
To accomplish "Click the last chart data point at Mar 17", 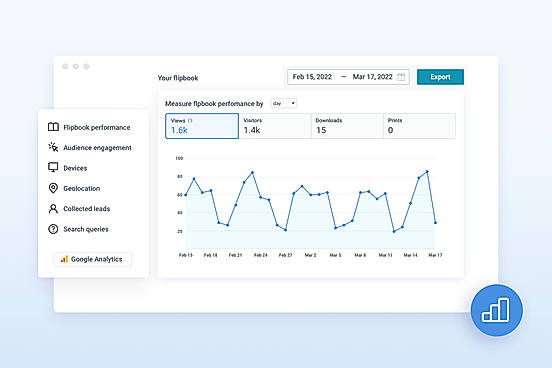I will 435,223.
